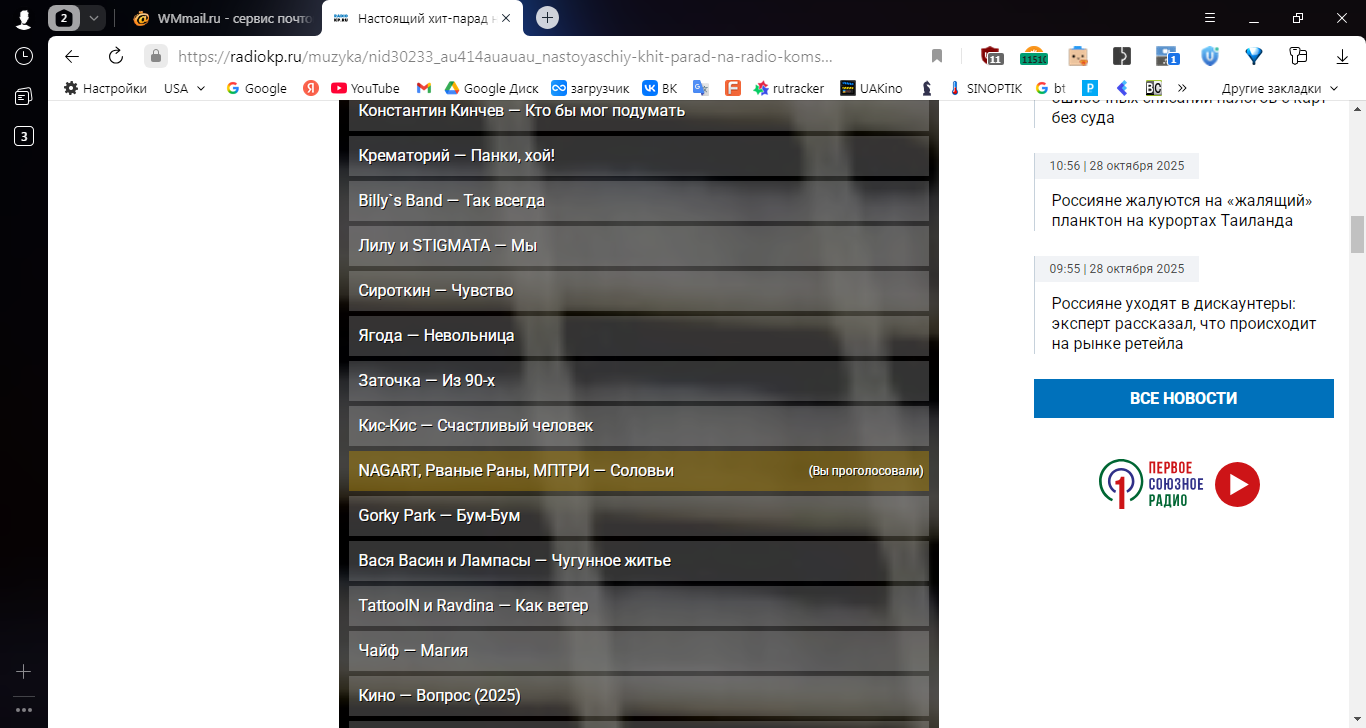Vote for Ягода — Невольница
1366x728 pixels.
point(639,336)
